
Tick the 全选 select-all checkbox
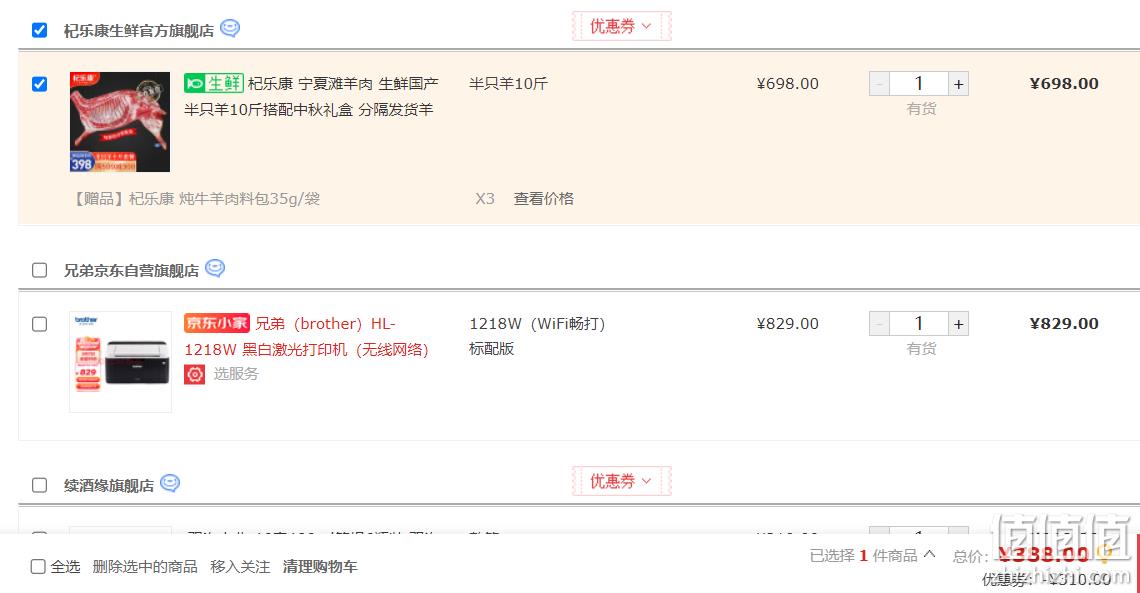38,567
